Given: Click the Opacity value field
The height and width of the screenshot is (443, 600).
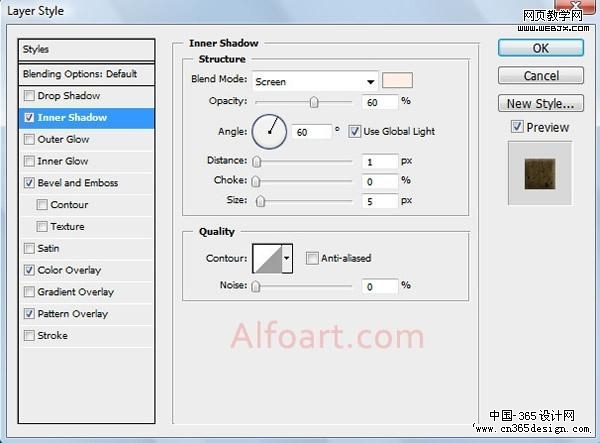Looking at the screenshot, I should tap(380, 102).
